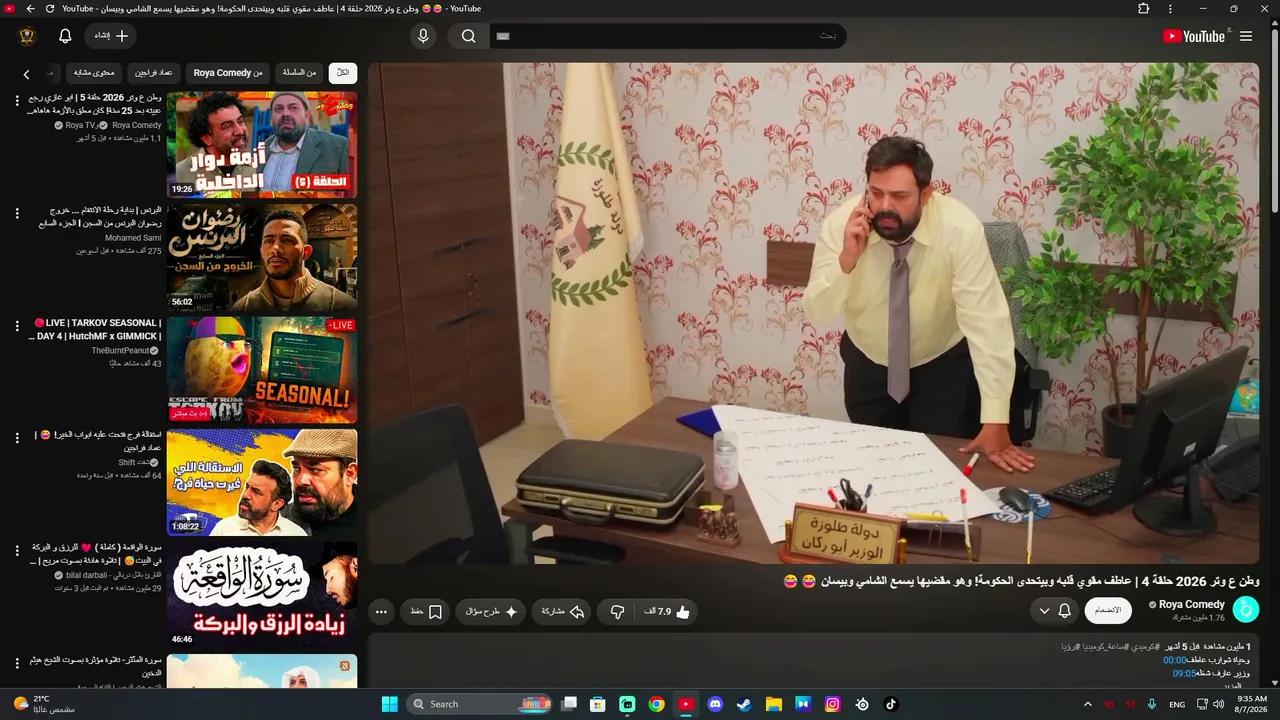1280x720 pixels.
Task: Open the Roya Comedy channel avatar
Action: point(1246,610)
